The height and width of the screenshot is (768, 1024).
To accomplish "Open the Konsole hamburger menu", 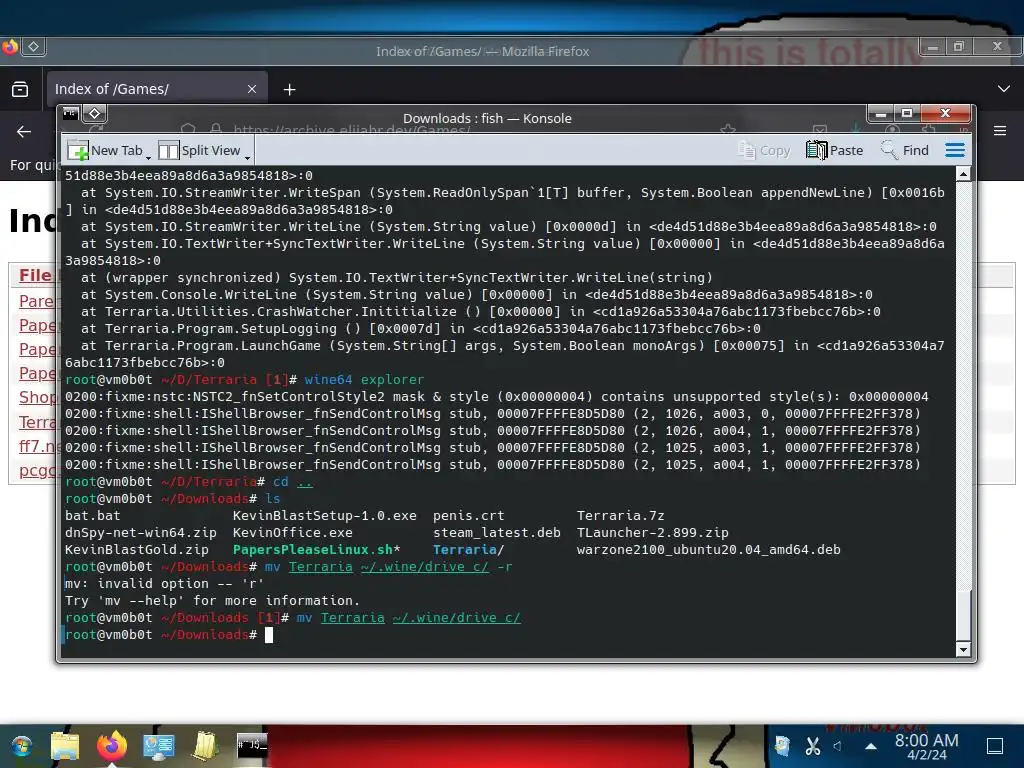I will (955, 151).
